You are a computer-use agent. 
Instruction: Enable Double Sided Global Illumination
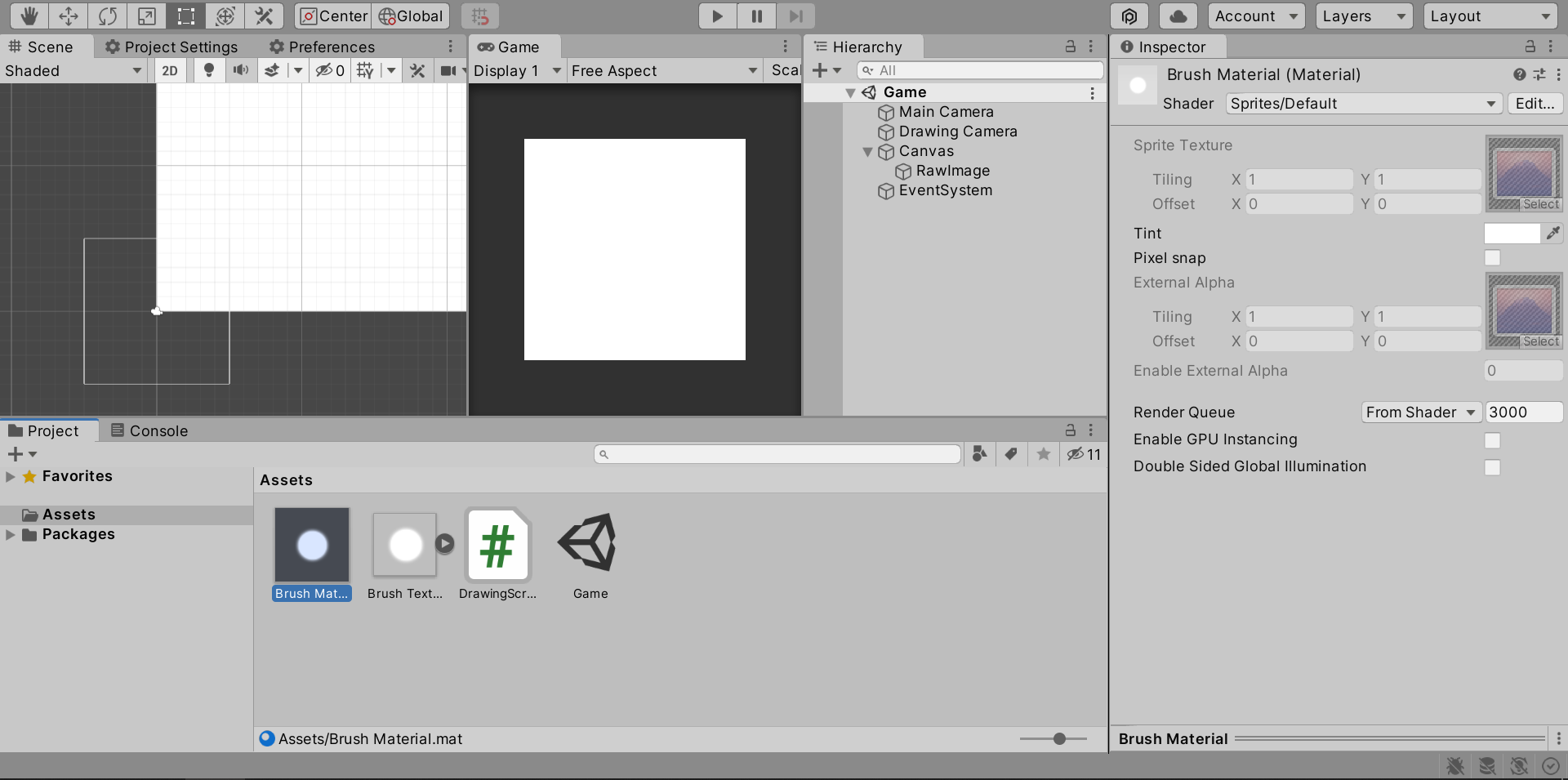(x=1492, y=468)
